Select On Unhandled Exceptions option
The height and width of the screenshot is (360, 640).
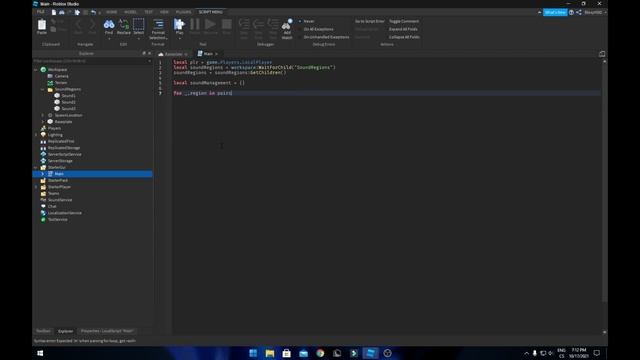(x=323, y=37)
